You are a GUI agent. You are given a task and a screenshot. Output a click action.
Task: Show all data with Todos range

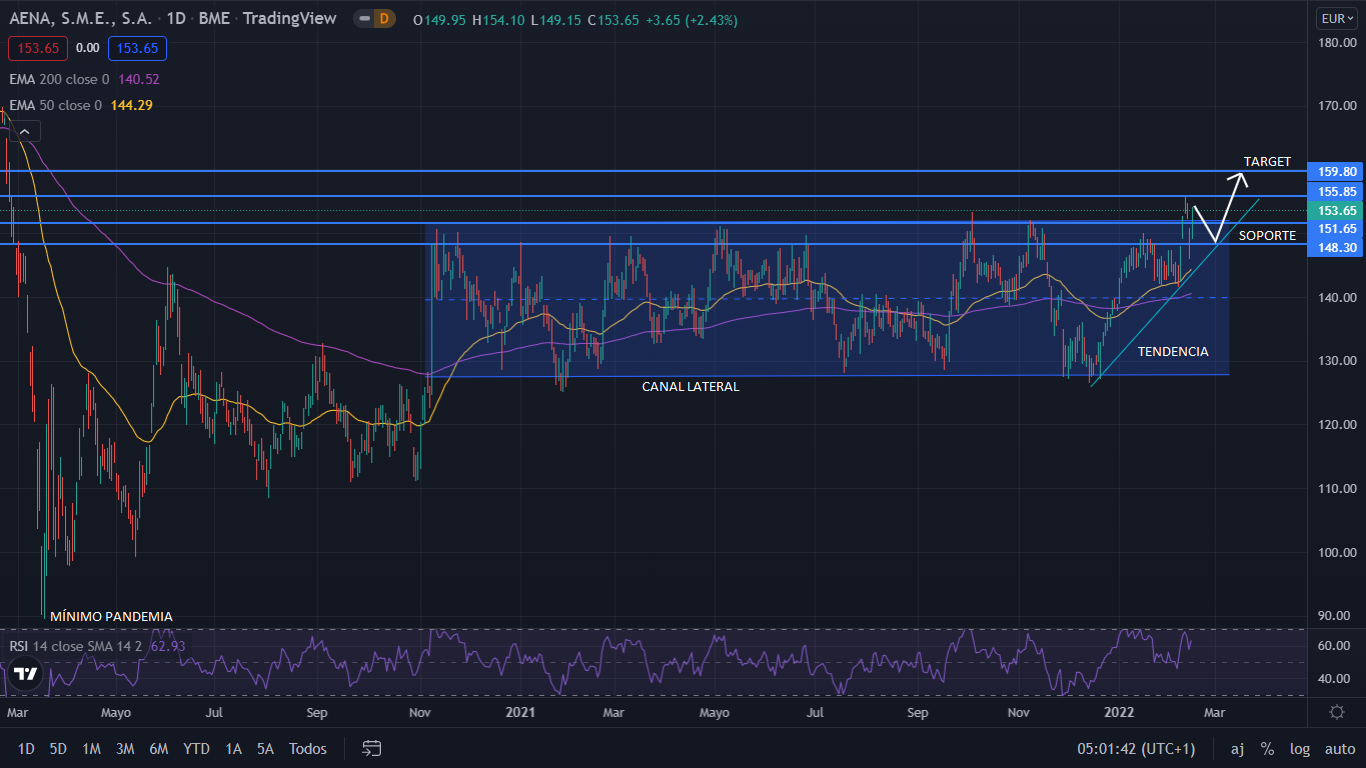tap(307, 748)
